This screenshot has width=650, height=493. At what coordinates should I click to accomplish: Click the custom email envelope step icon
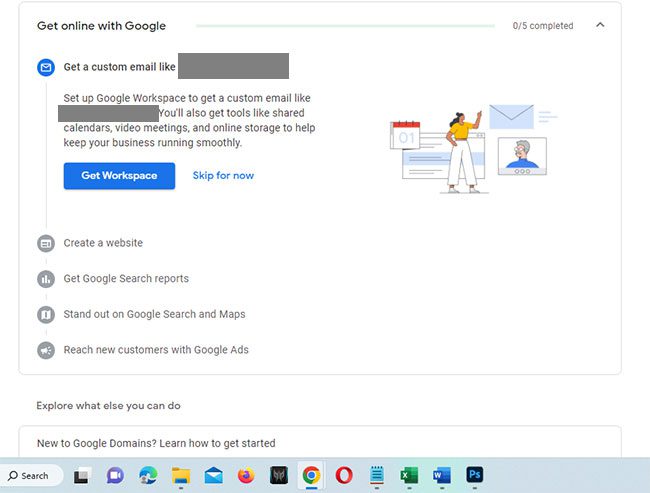click(46, 67)
